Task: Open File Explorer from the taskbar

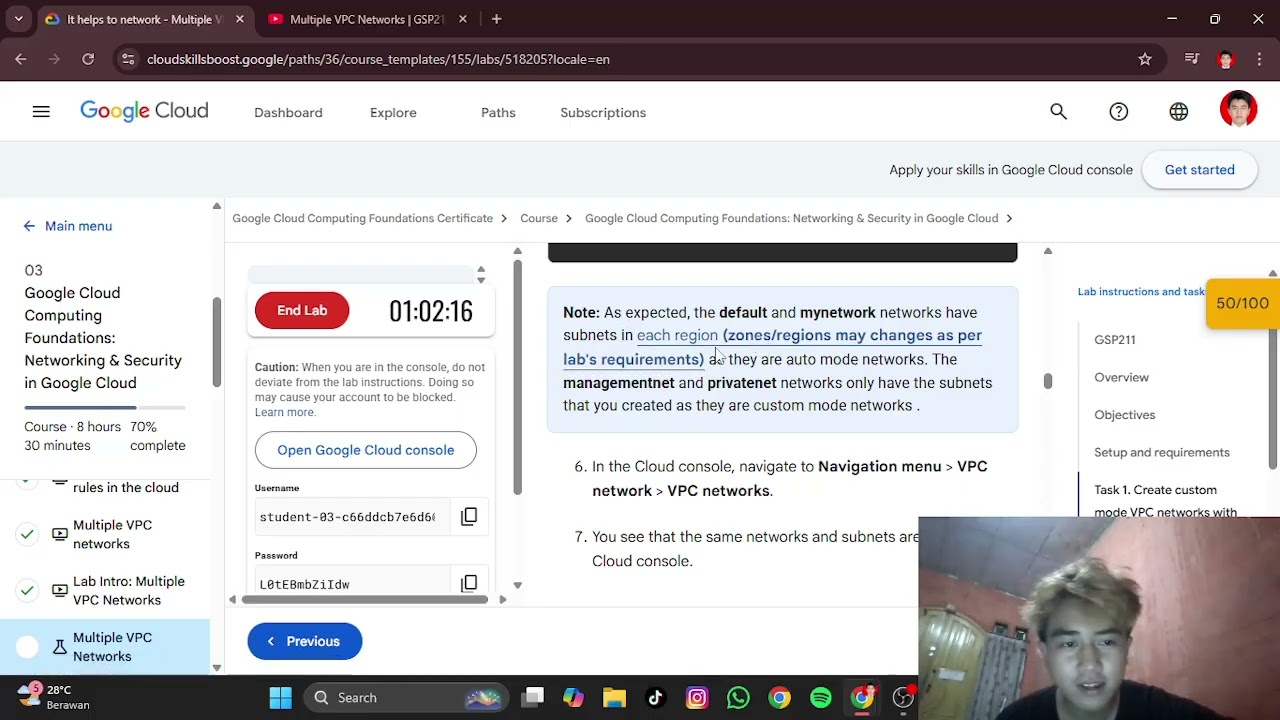Action: click(614, 697)
